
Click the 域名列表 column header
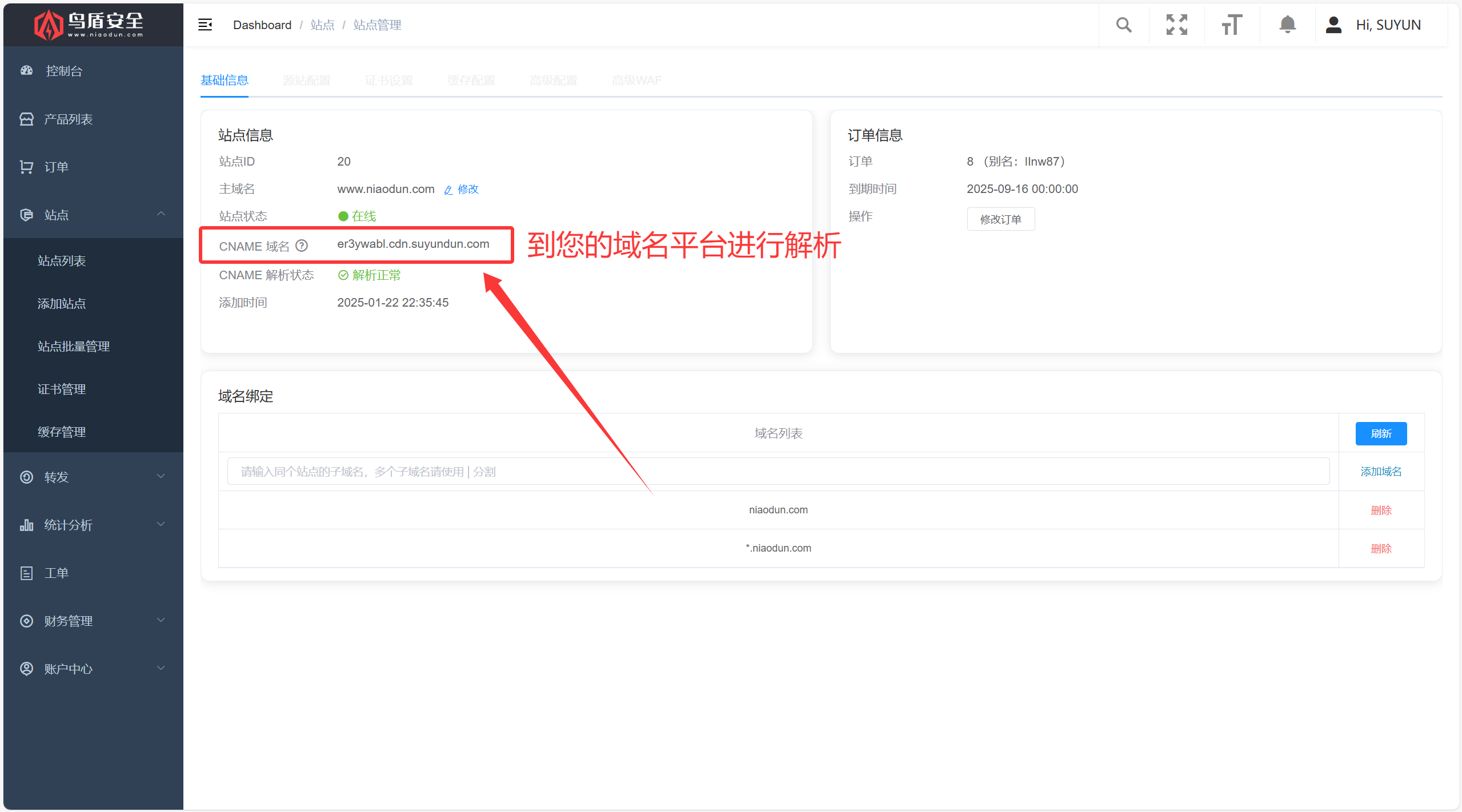778,433
